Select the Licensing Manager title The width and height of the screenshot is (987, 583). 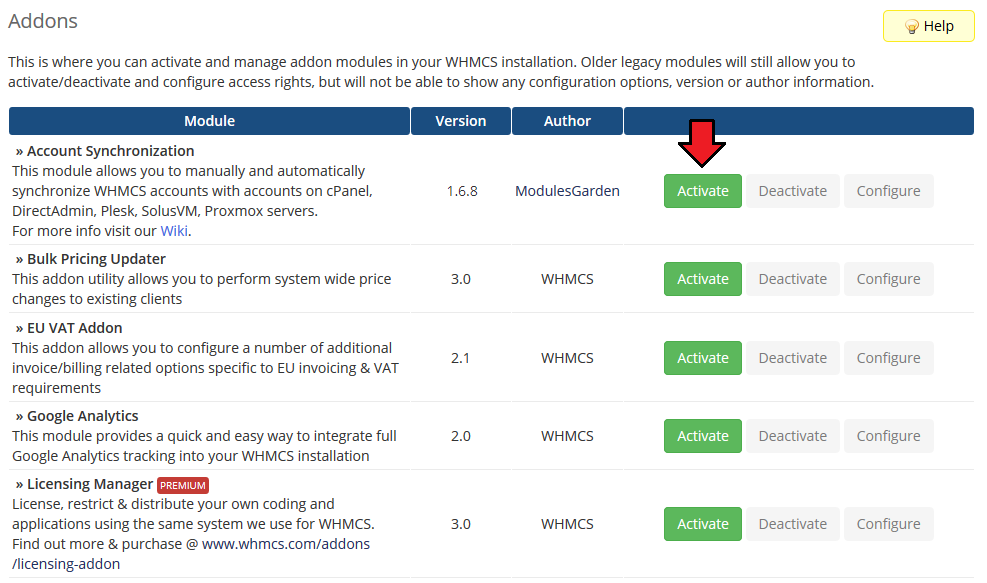point(90,484)
